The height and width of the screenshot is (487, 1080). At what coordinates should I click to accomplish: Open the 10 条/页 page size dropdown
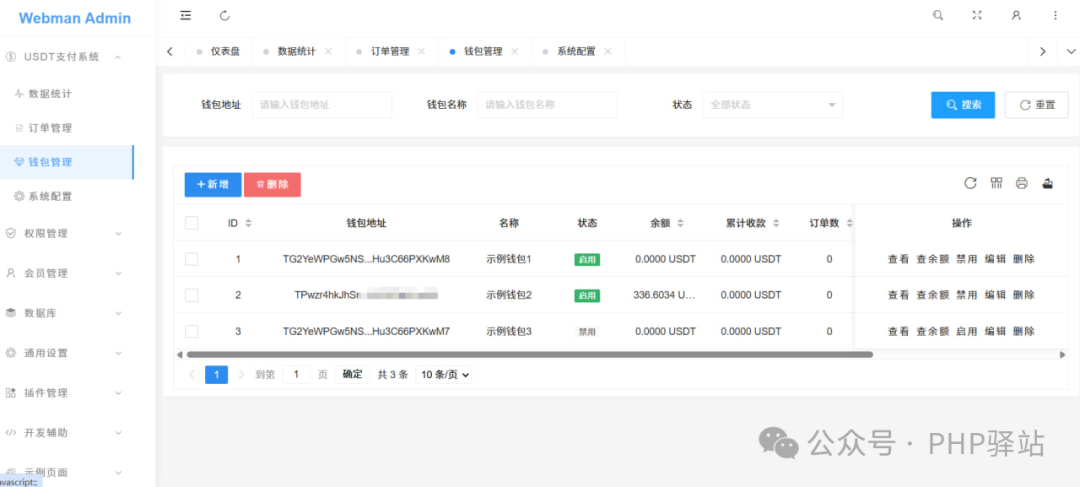445,375
